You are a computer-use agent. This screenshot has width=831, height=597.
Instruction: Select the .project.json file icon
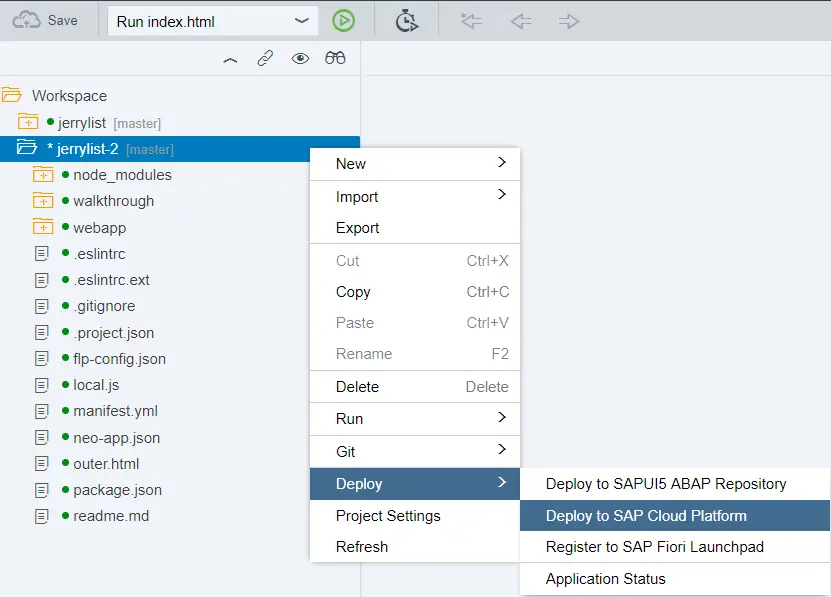(x=41, y=332)
